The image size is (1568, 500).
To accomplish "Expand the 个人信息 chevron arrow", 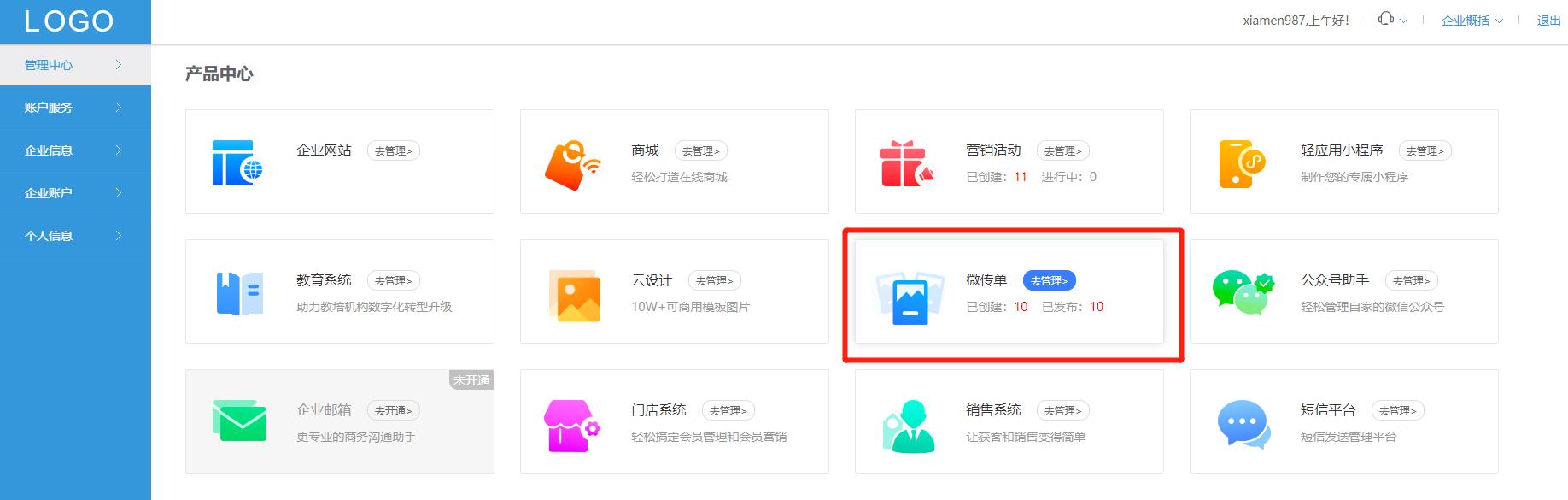I will click(119, 236).
